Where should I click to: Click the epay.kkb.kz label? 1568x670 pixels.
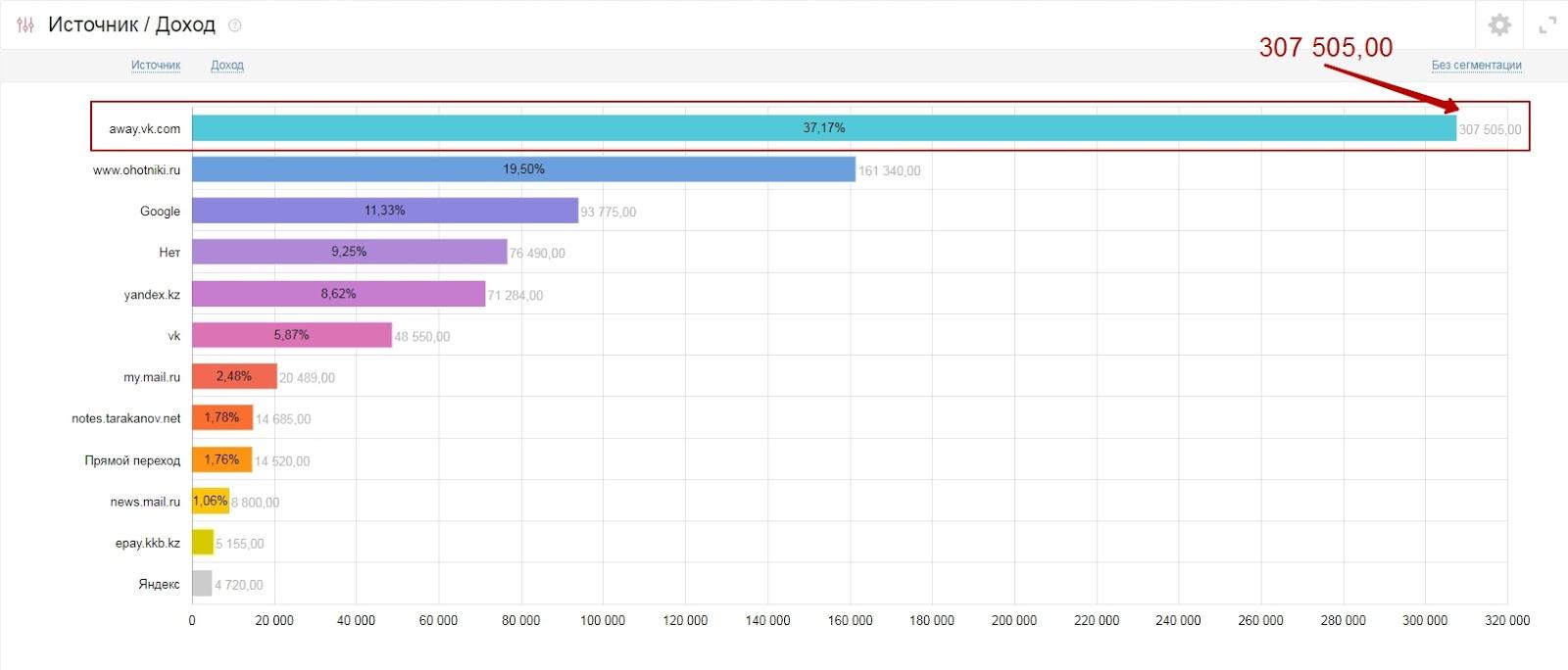[148, 543]
